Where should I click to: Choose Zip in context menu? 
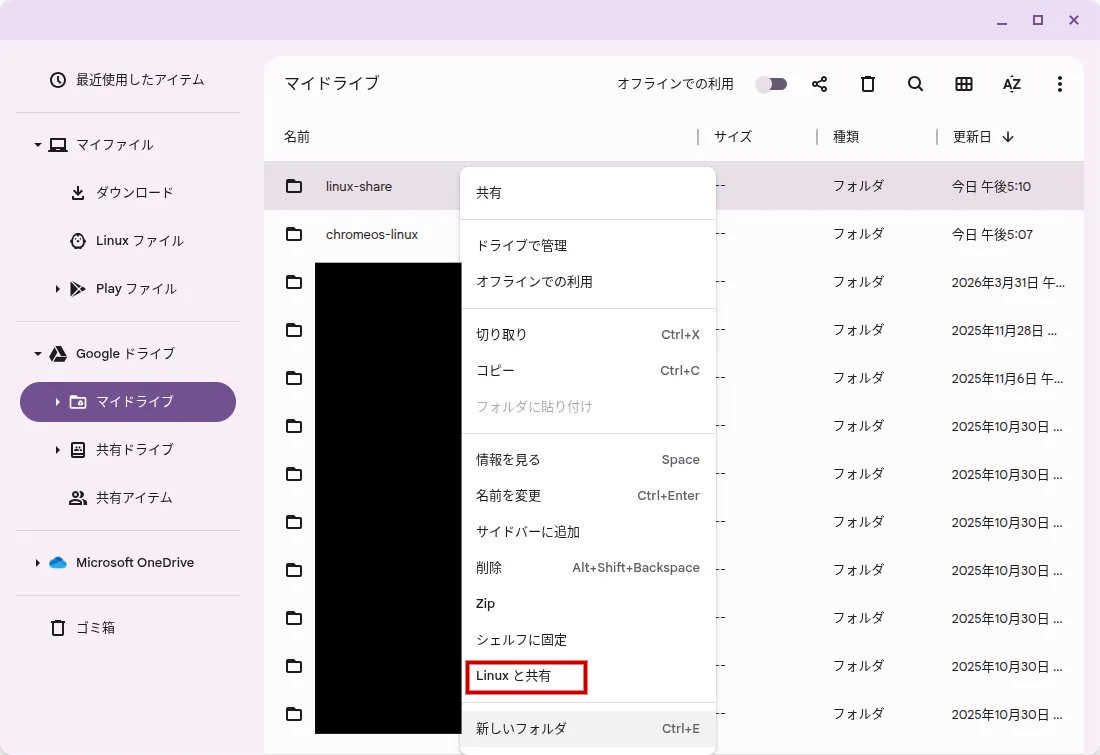coord(588,604)
